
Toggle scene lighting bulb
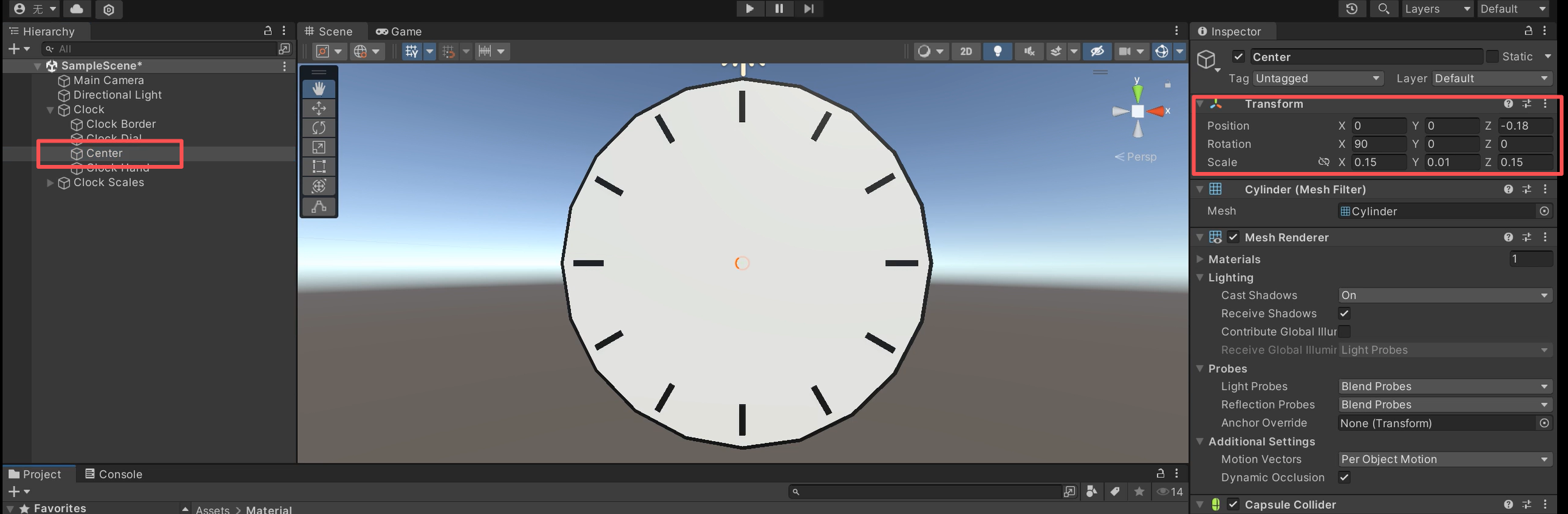997,51
